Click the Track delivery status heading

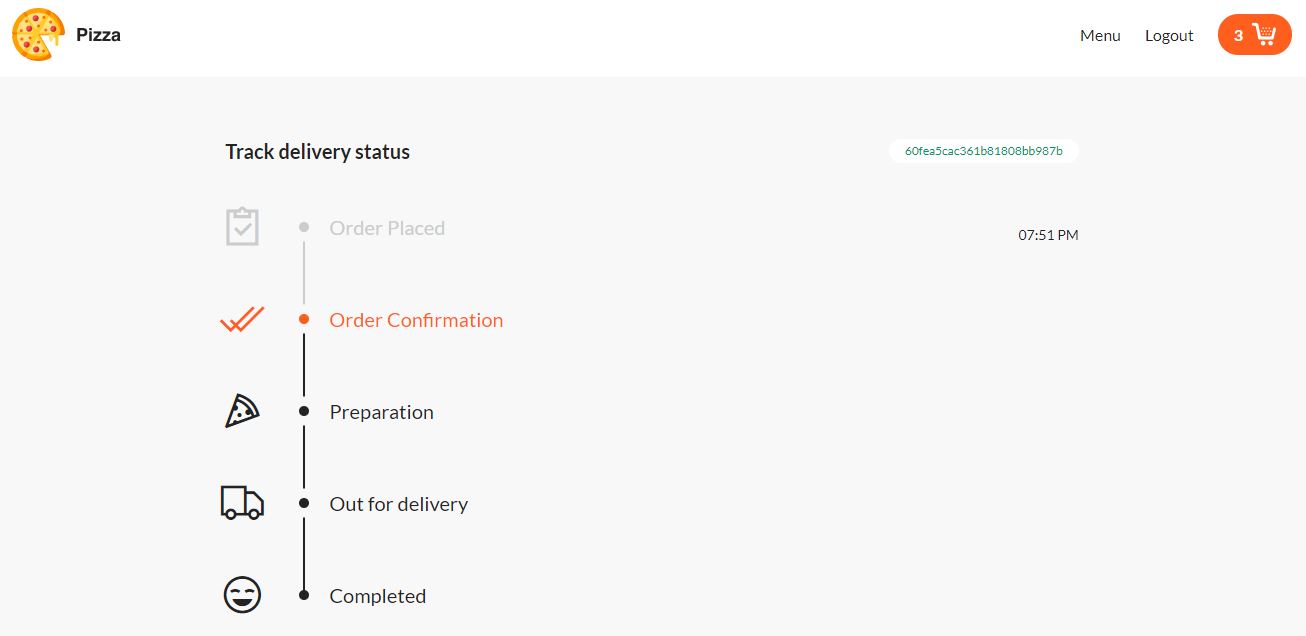click(x=317, y=151)
